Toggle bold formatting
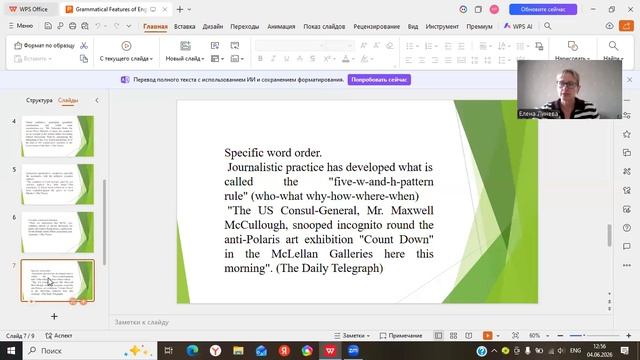The image size is (640, 360). pos(260,59)
